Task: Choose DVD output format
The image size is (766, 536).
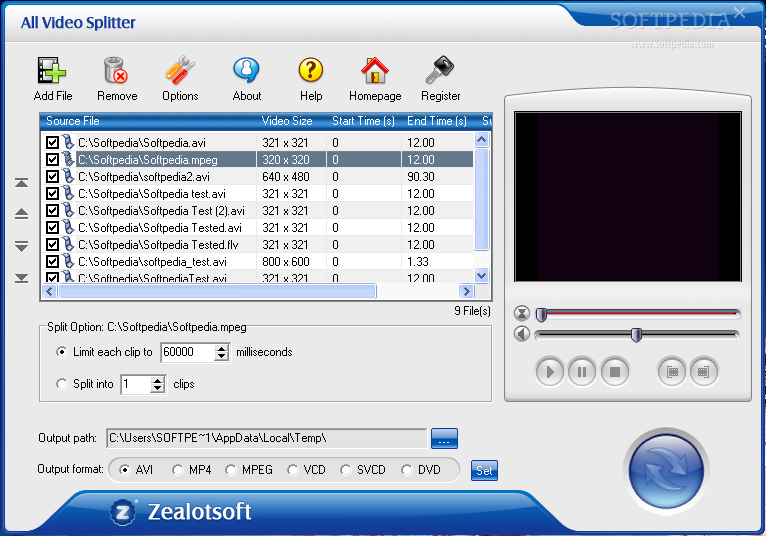Action: coord(406,470)
